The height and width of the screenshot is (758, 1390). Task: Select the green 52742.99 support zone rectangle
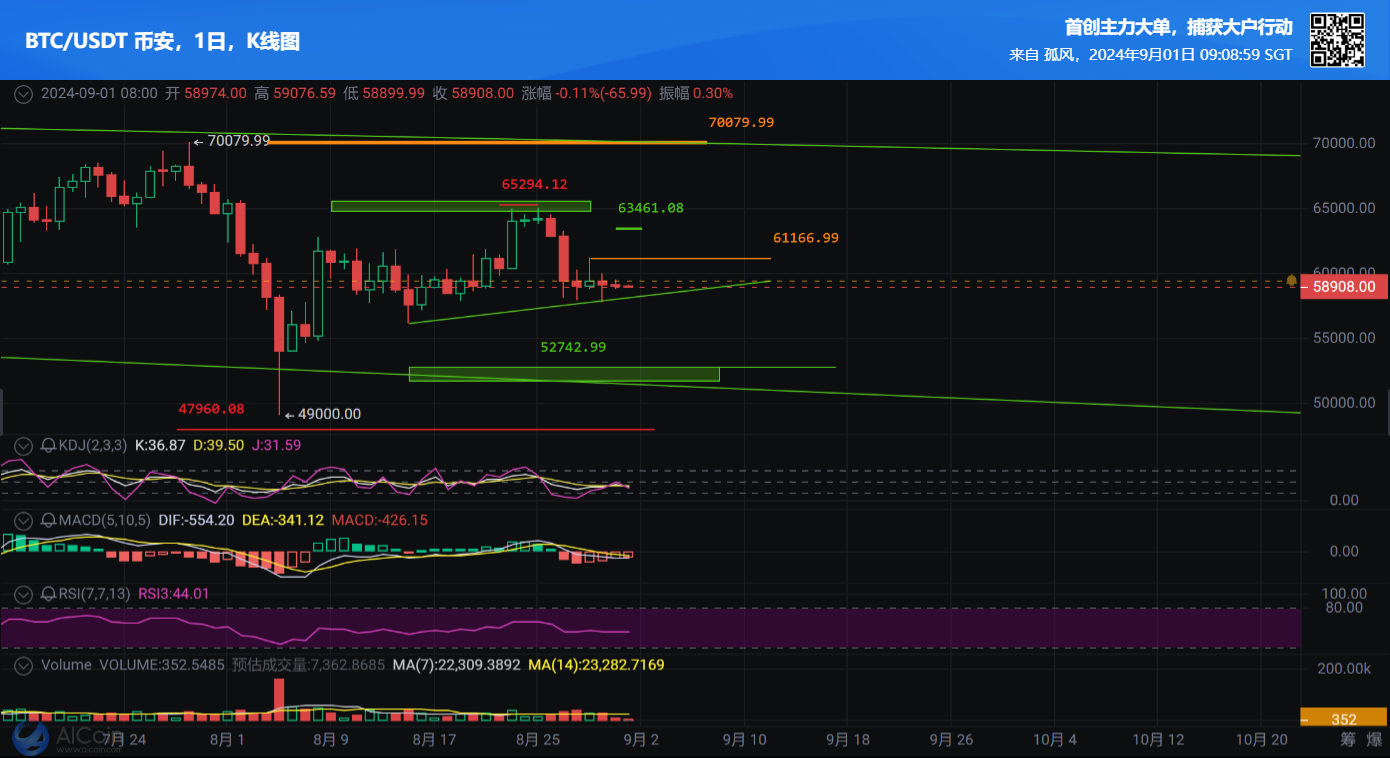tap(564, 374)
